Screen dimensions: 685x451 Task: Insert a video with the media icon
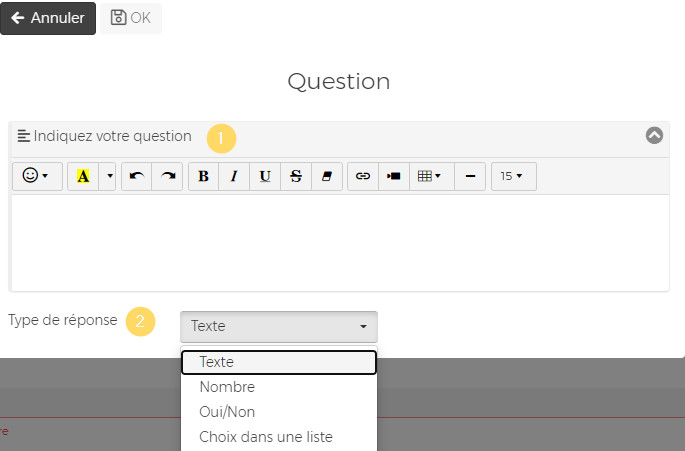click(394, 176)
